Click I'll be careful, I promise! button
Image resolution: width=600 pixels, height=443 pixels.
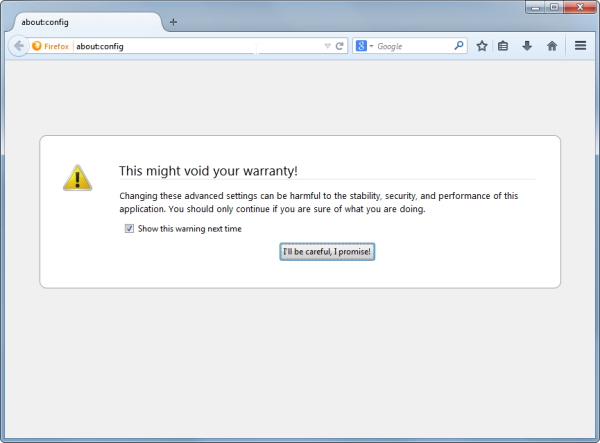tap(327, 252)
